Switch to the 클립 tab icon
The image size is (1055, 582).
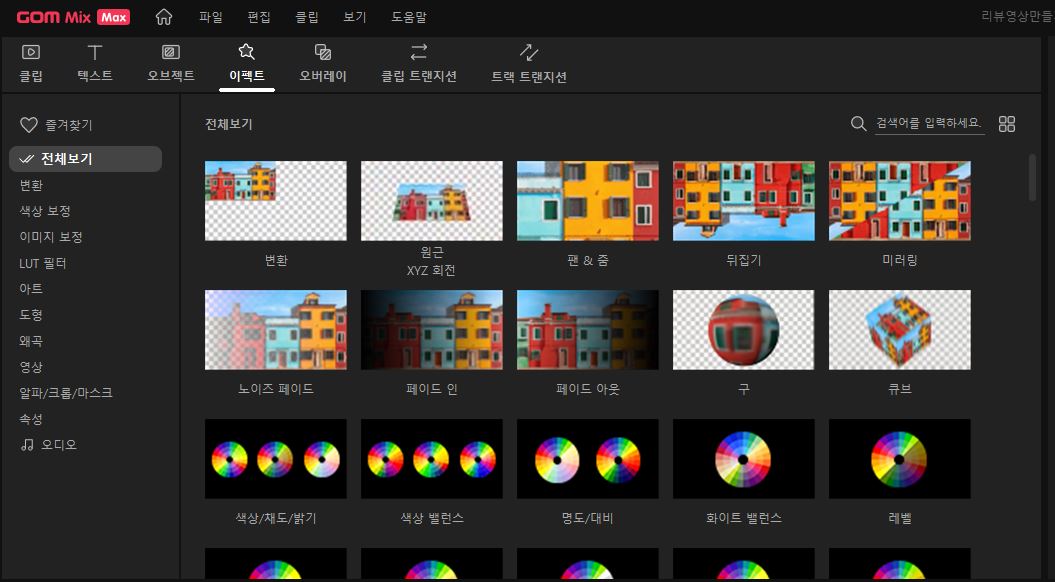coord(31,52)
